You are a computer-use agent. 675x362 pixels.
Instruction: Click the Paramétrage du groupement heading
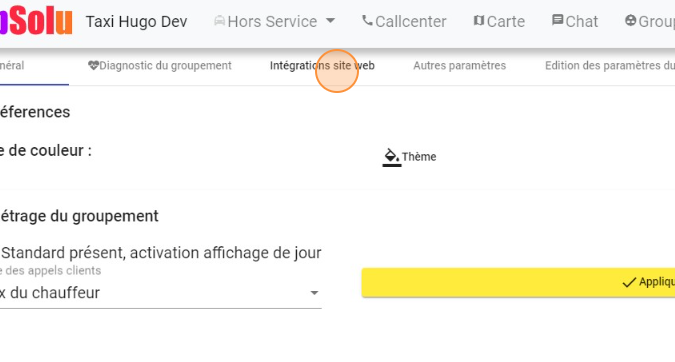(x=79, y=216)
